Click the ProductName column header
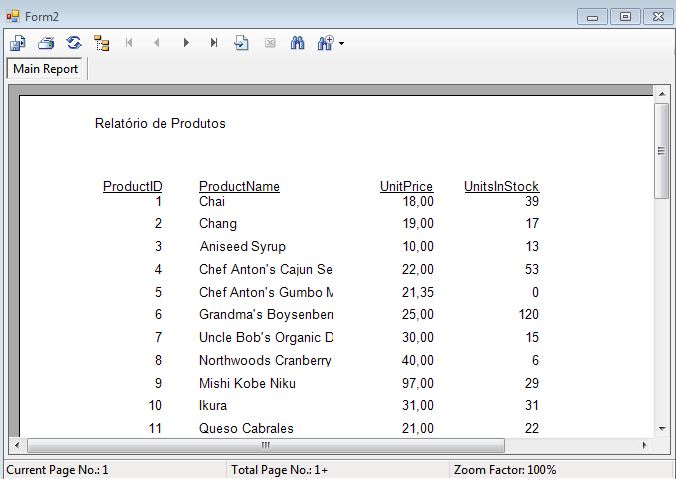Viewport: 676px width, 479px height. (x=239, y=187)
